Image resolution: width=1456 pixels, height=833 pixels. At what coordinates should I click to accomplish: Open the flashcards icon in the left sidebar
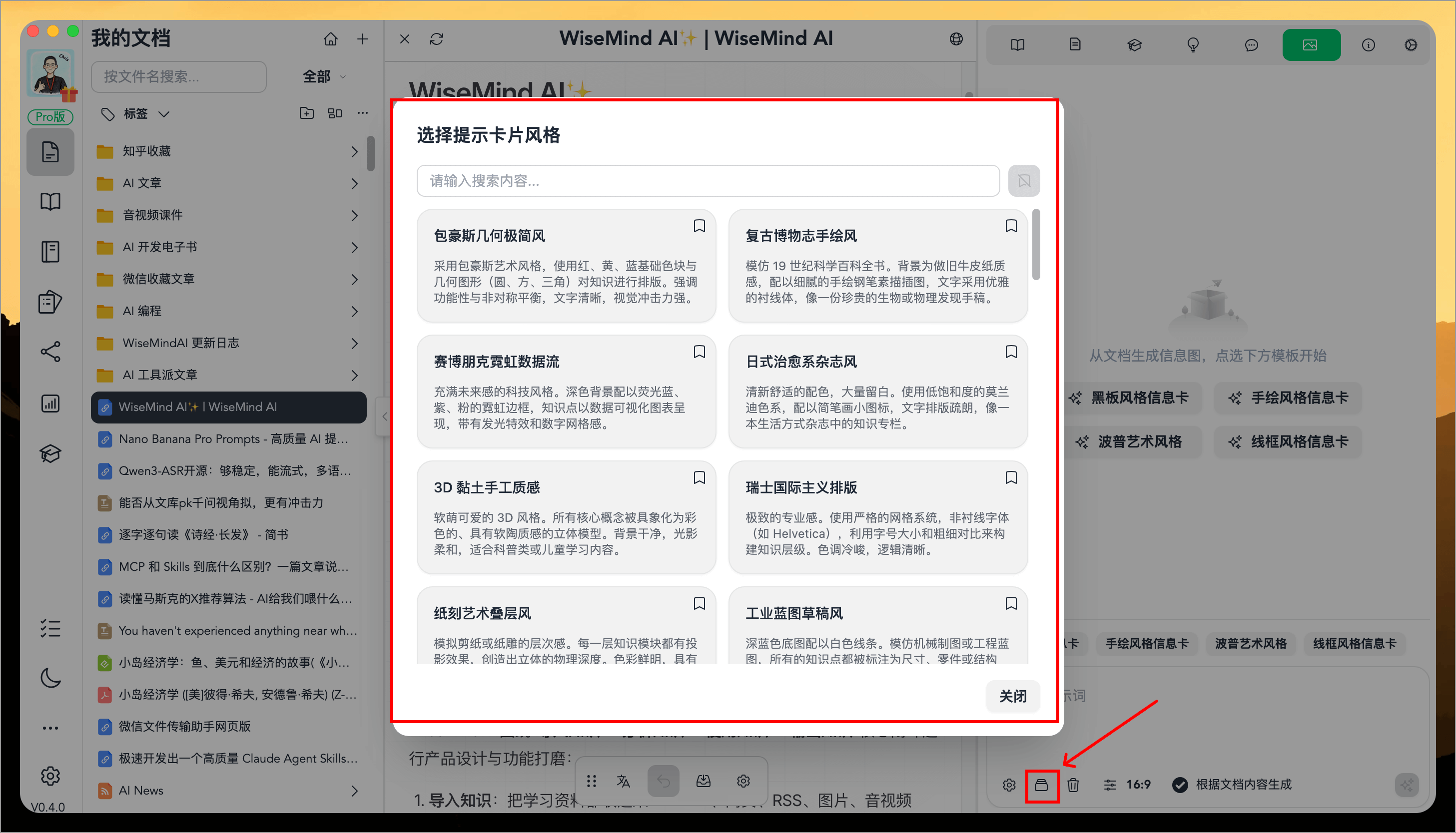pos(50,302)
